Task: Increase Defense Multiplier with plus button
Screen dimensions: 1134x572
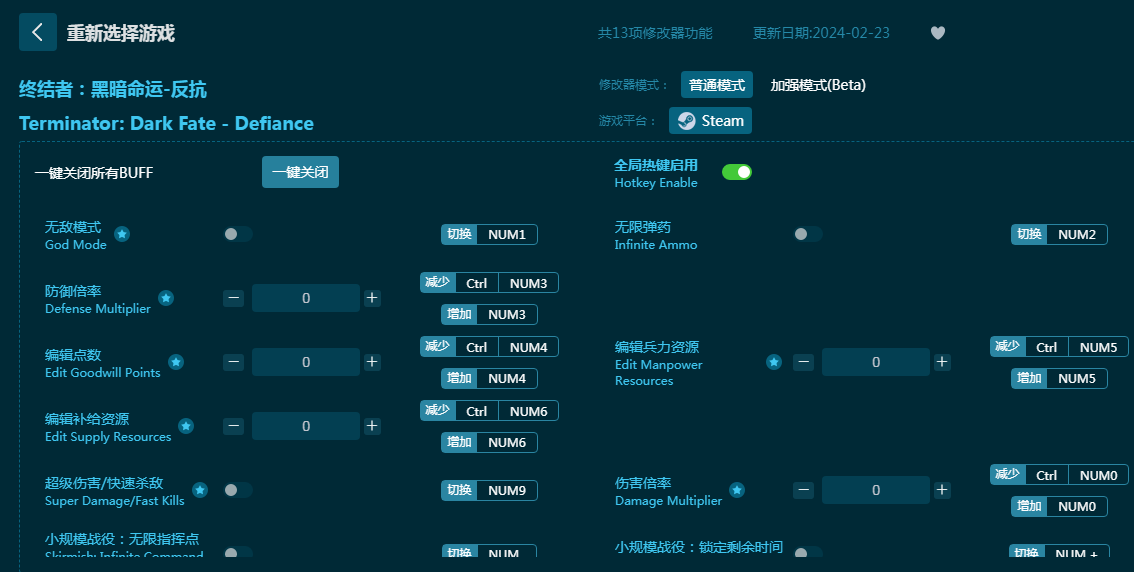Action: 372,298
